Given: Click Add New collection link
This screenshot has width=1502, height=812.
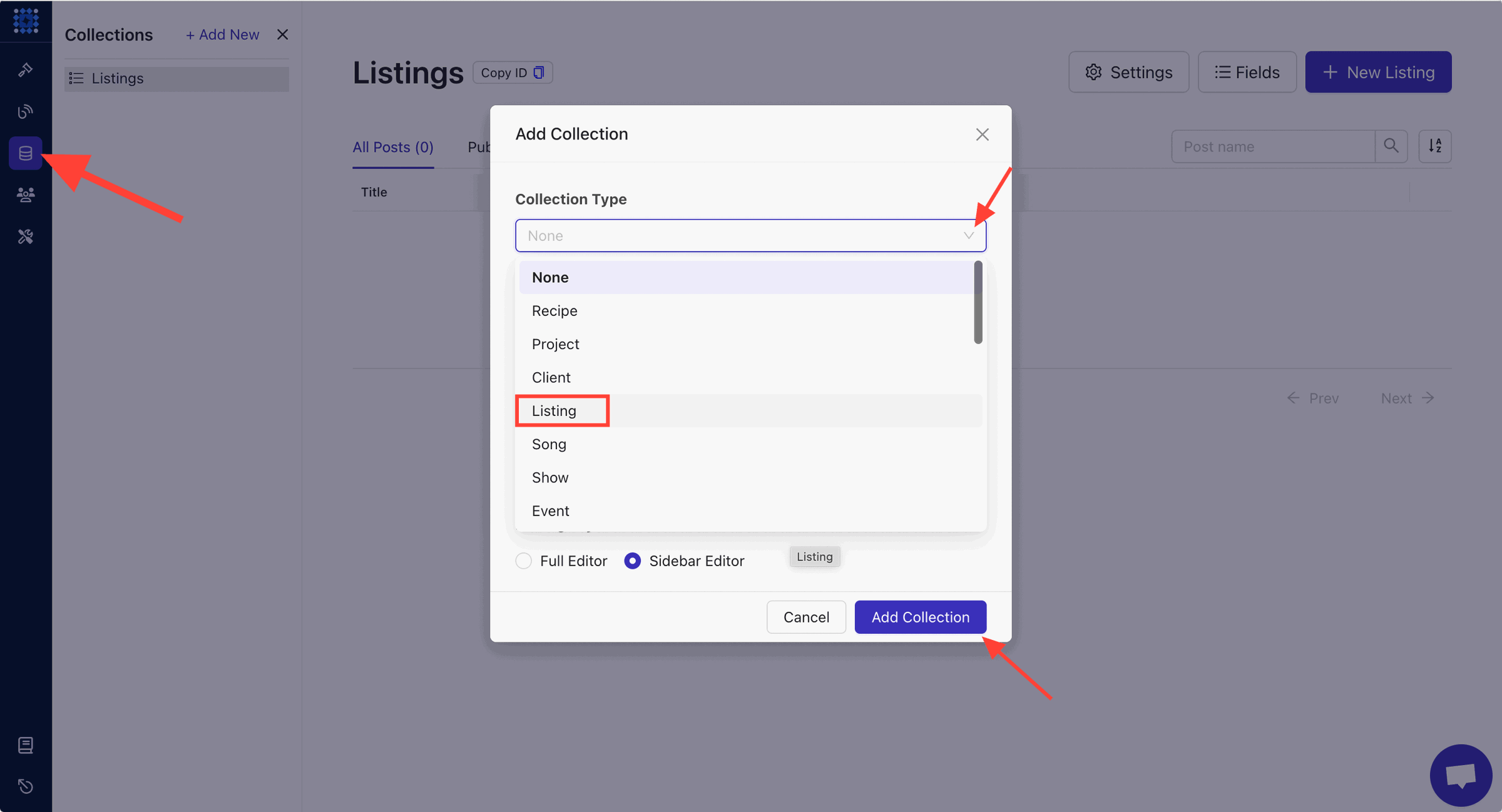Looking at the screenshot, I should (x=222, y=34).
